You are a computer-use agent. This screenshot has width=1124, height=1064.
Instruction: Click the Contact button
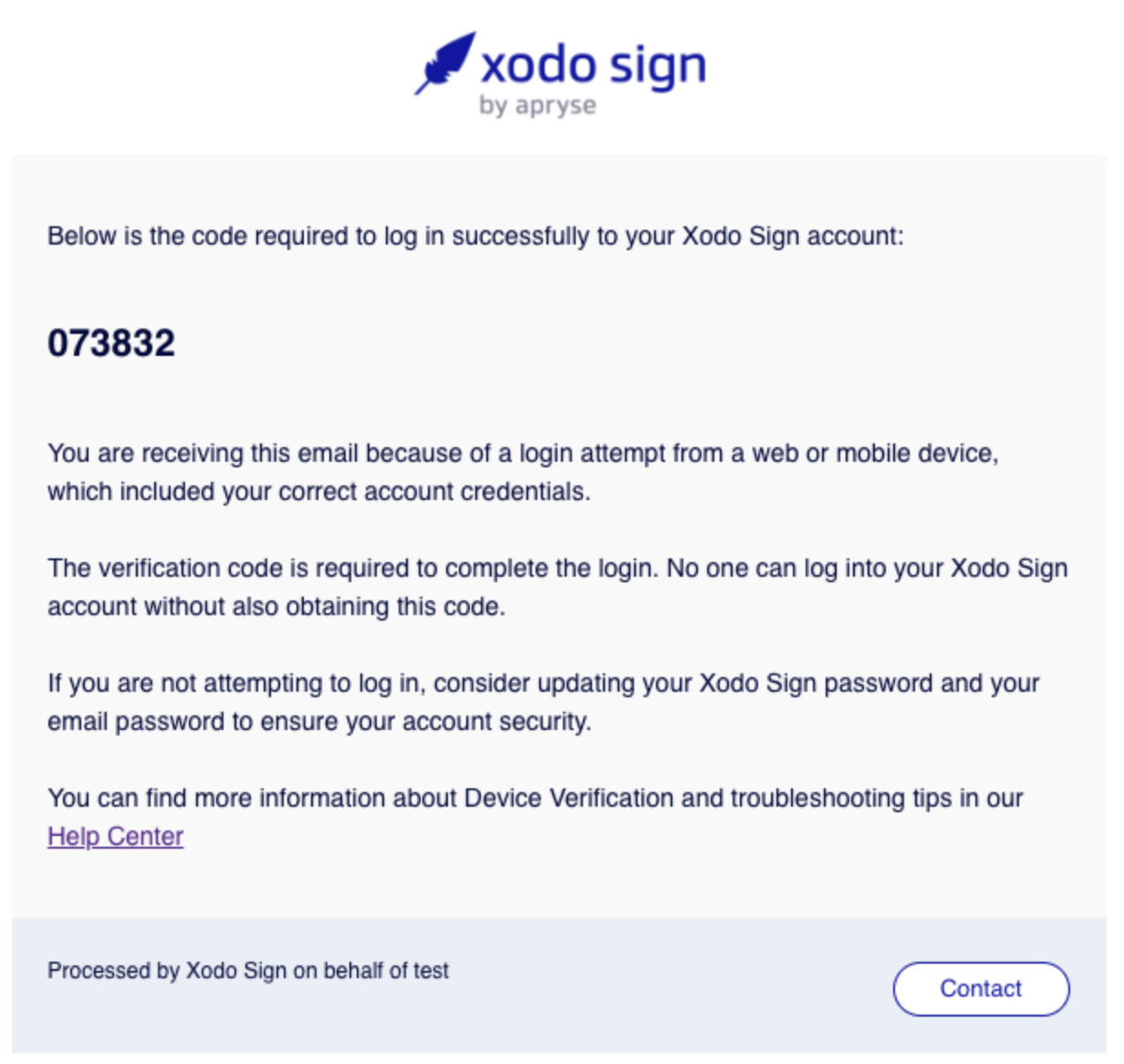tap(981, 988)
